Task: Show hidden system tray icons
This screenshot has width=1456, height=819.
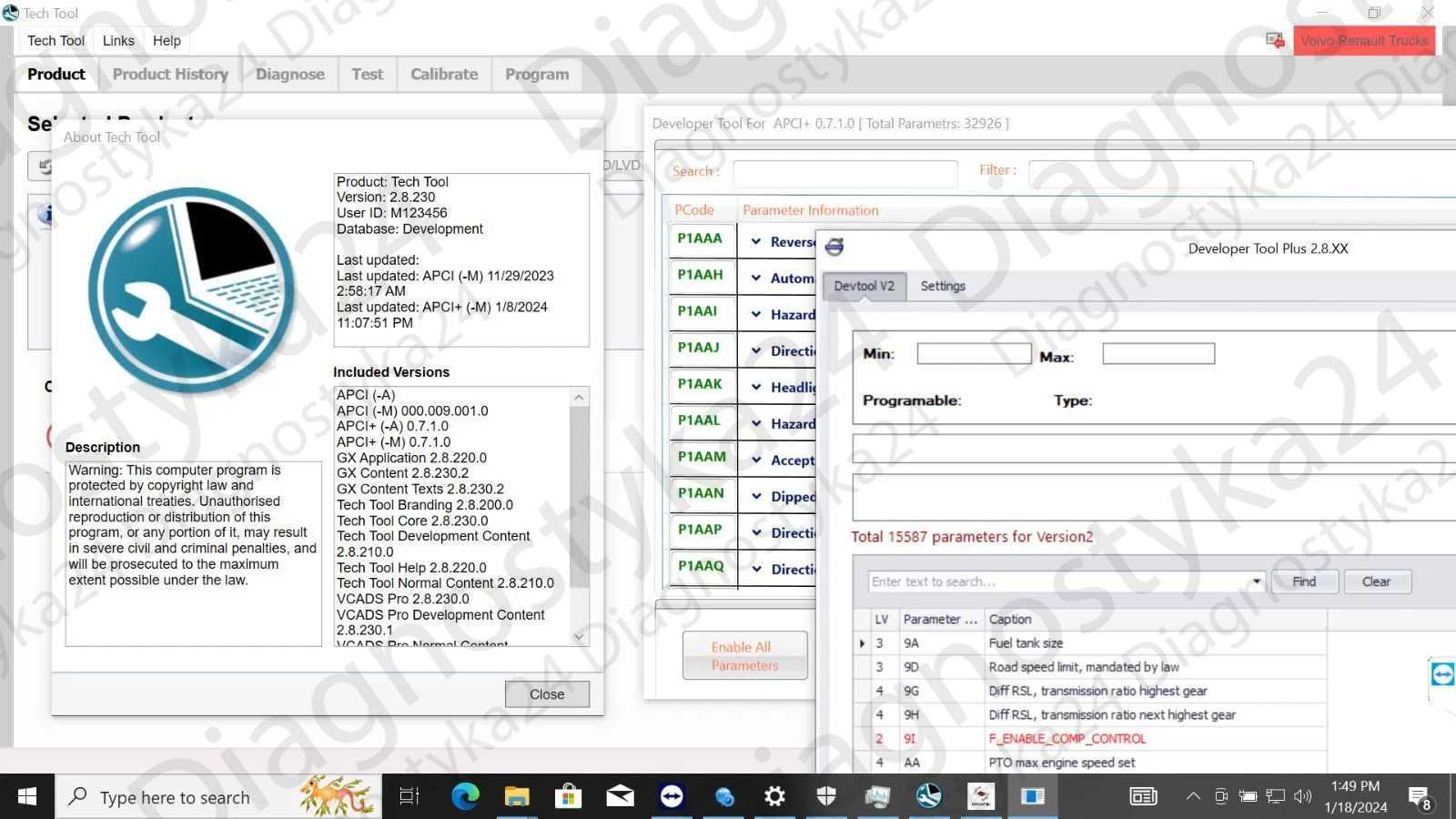Action: click(x=1193, y=796)
